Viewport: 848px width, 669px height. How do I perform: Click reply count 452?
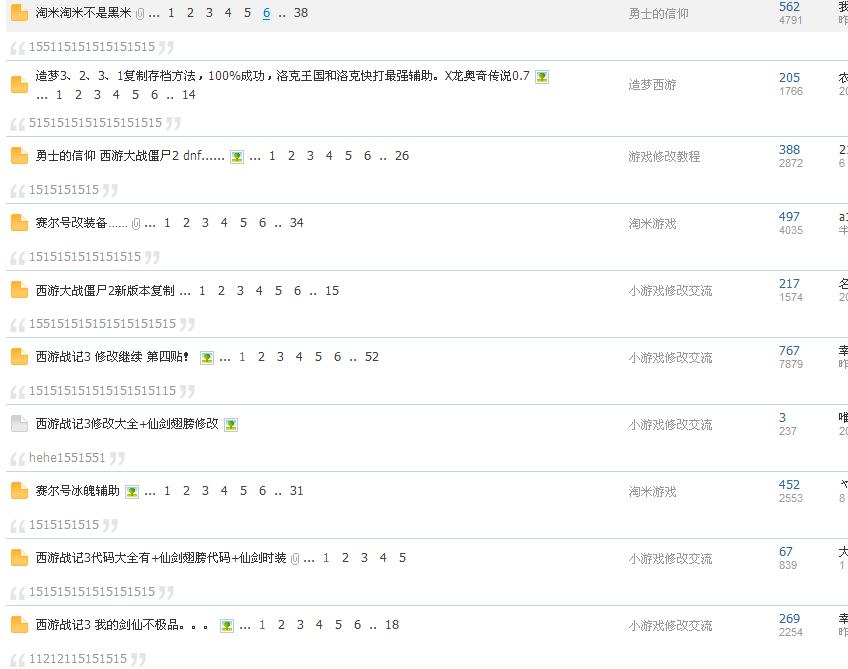(x=789, y=485)
